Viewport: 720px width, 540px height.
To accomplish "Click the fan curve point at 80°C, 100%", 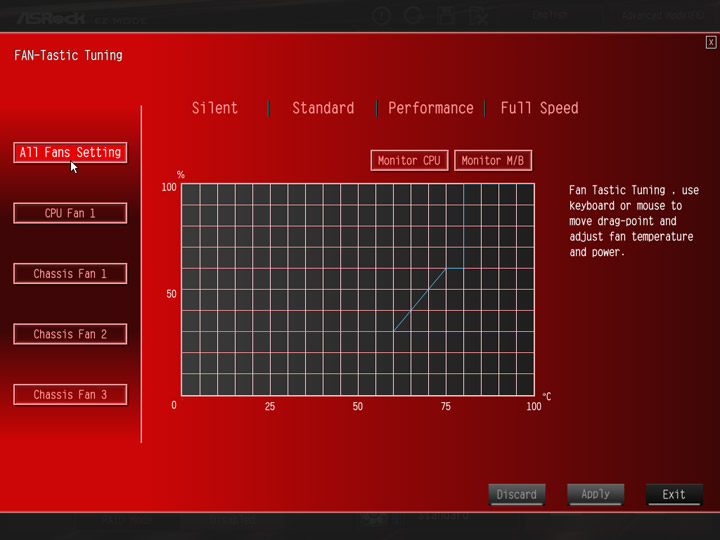I will click(464, 184).
